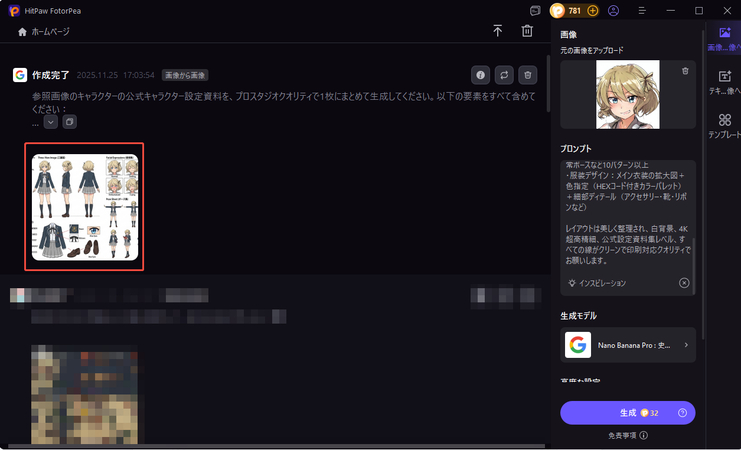This screenshot has height=450, width=741.
Task: Click the 画像から画像 tag
Action: [x=185, y=75]
